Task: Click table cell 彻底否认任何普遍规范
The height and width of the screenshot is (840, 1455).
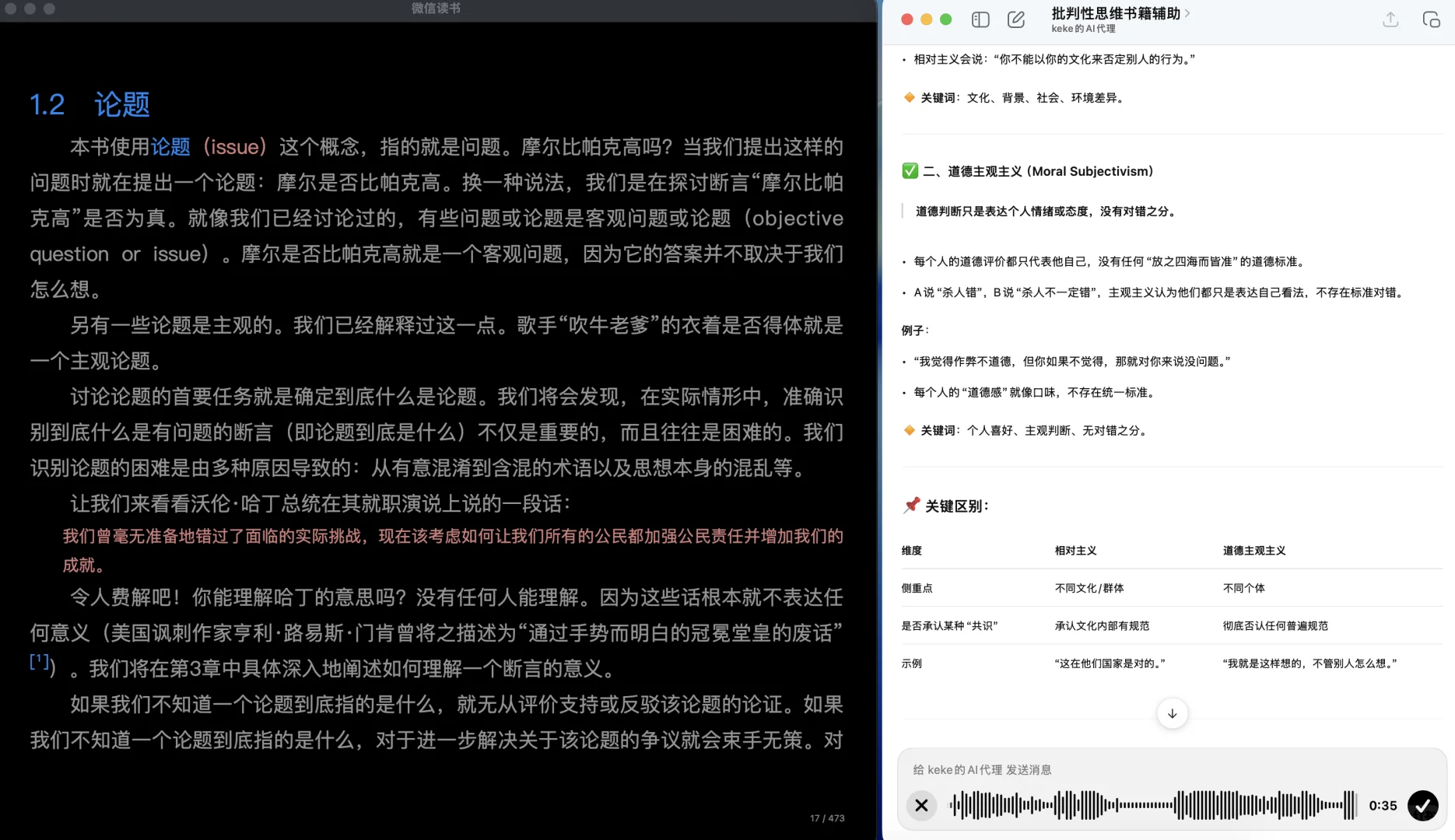Action: point(1274,625)
